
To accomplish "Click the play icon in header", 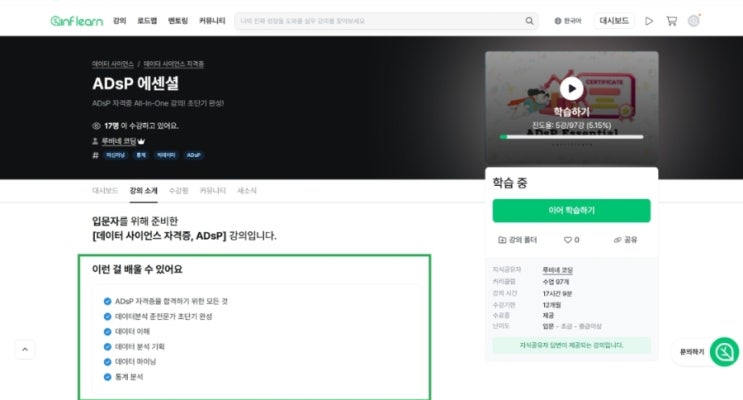I will pos(649,21).
